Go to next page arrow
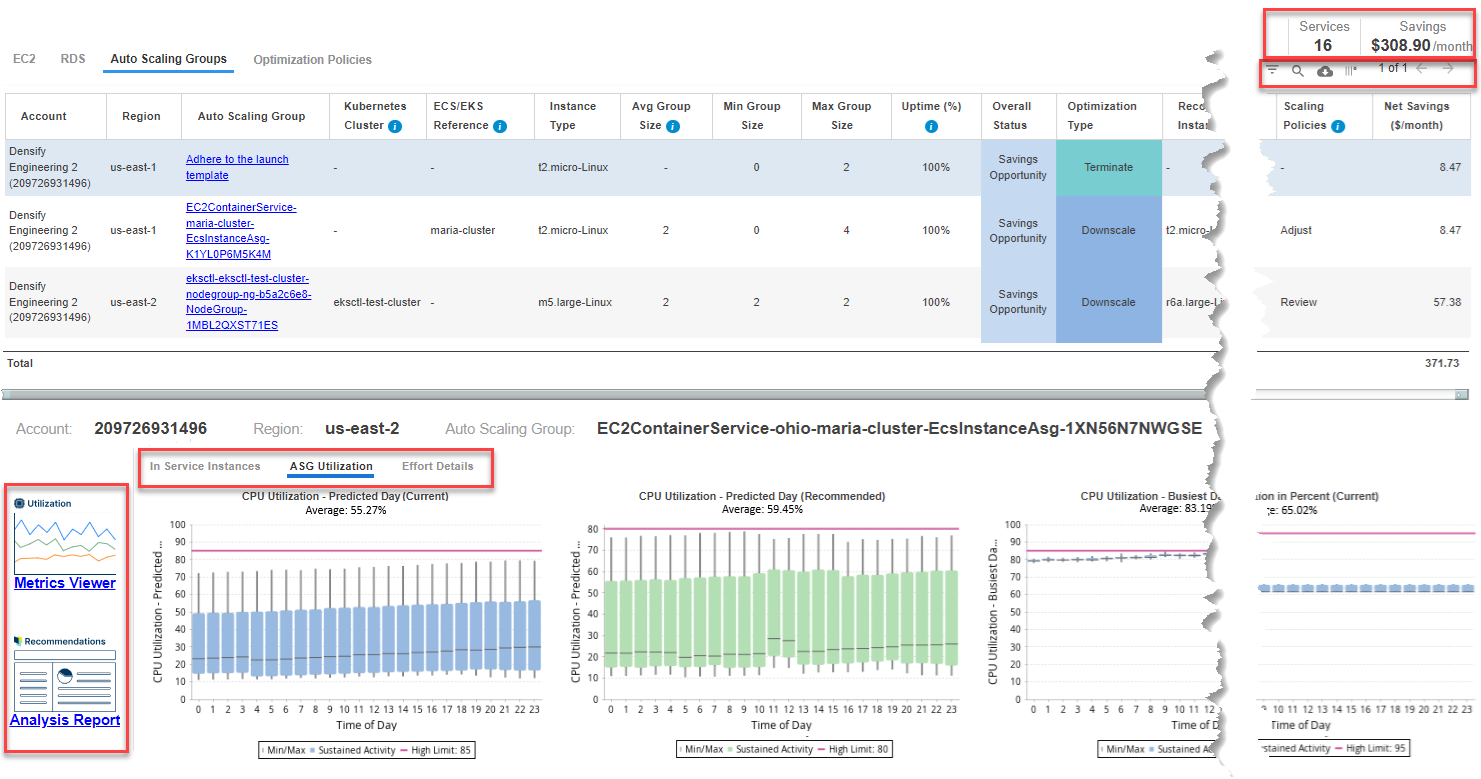This screenshot has height=779, width=1481. click(1448, 68)
